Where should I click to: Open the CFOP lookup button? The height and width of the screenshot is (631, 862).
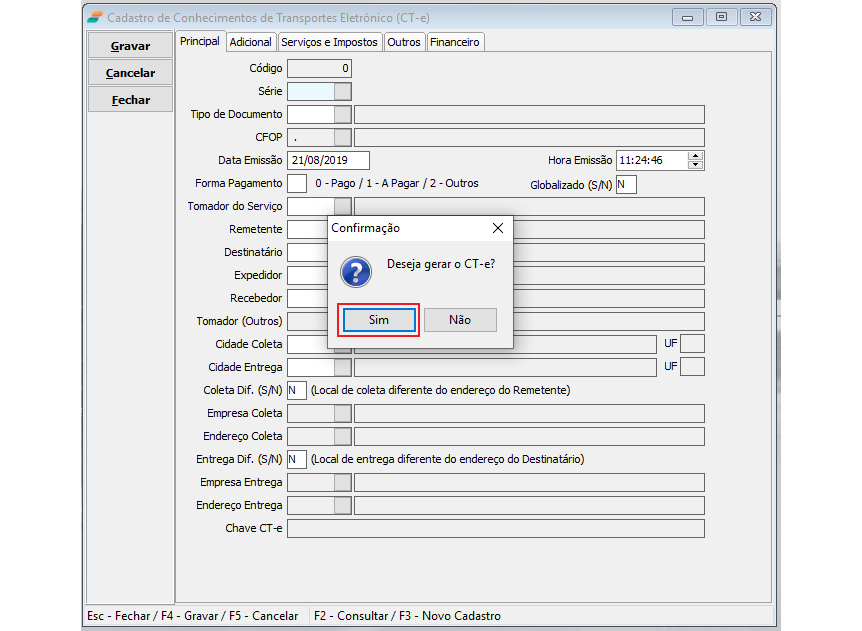(x=343, y=137)
